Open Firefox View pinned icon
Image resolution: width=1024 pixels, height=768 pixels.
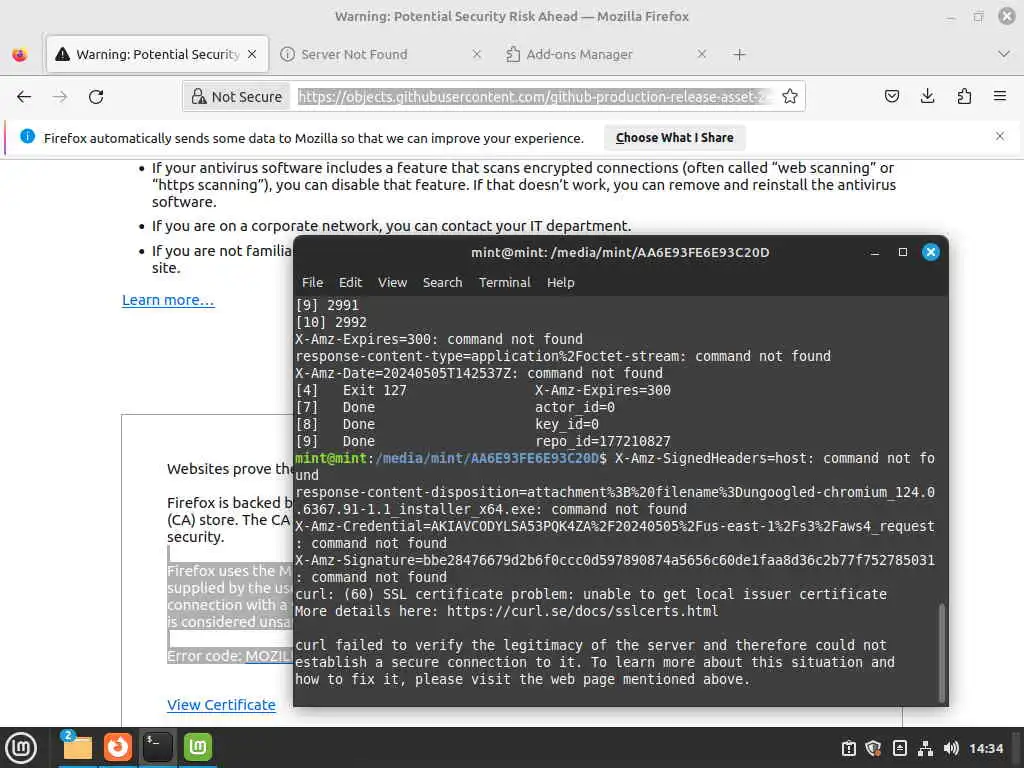click(20, 54)
